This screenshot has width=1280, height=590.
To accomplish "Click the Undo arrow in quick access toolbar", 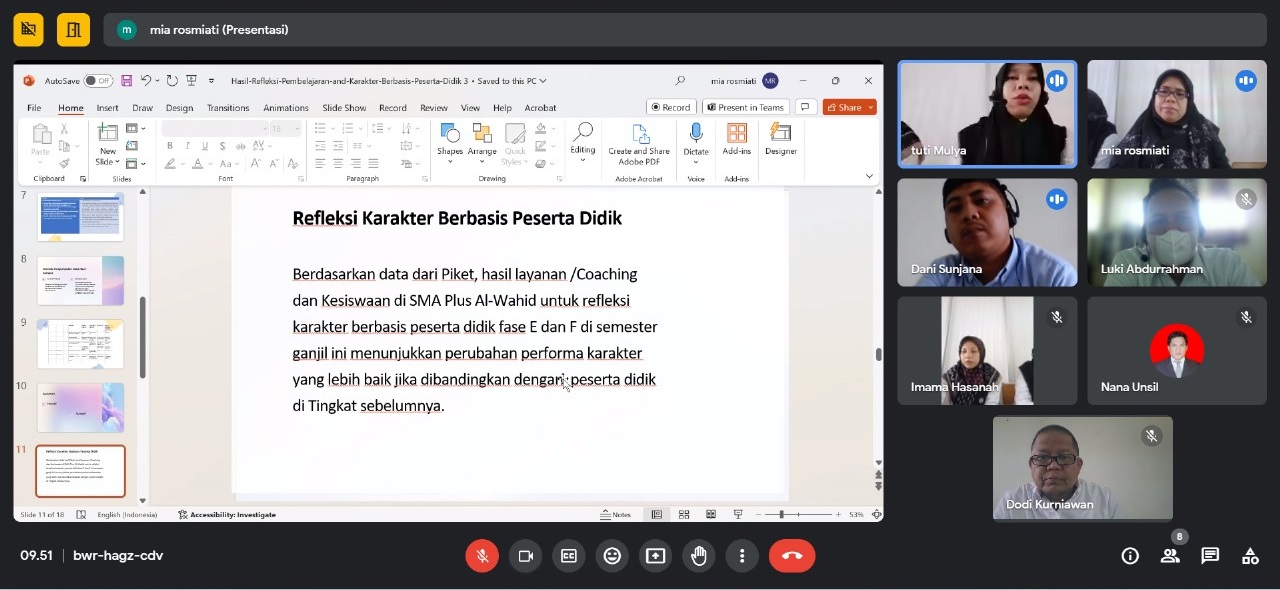I will 146,81.
